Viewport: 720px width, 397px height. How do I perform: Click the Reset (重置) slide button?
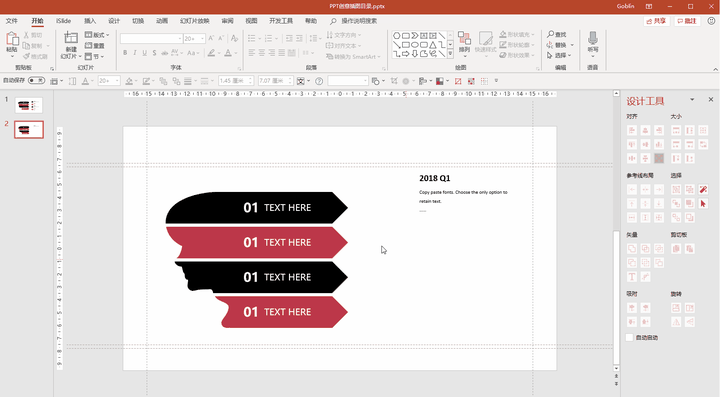[95, 45]
